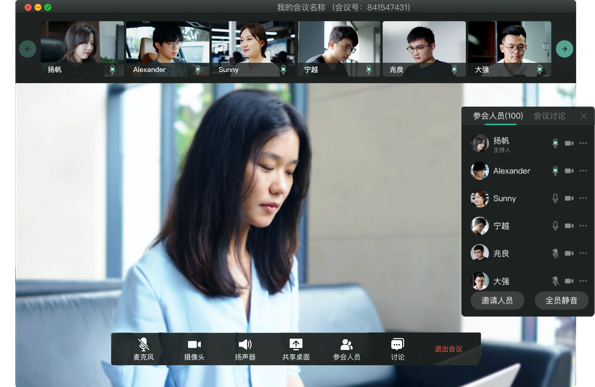Switch to the 会议讨论 tab
This screenshot has height=387, width=595.
click(549, 116)
